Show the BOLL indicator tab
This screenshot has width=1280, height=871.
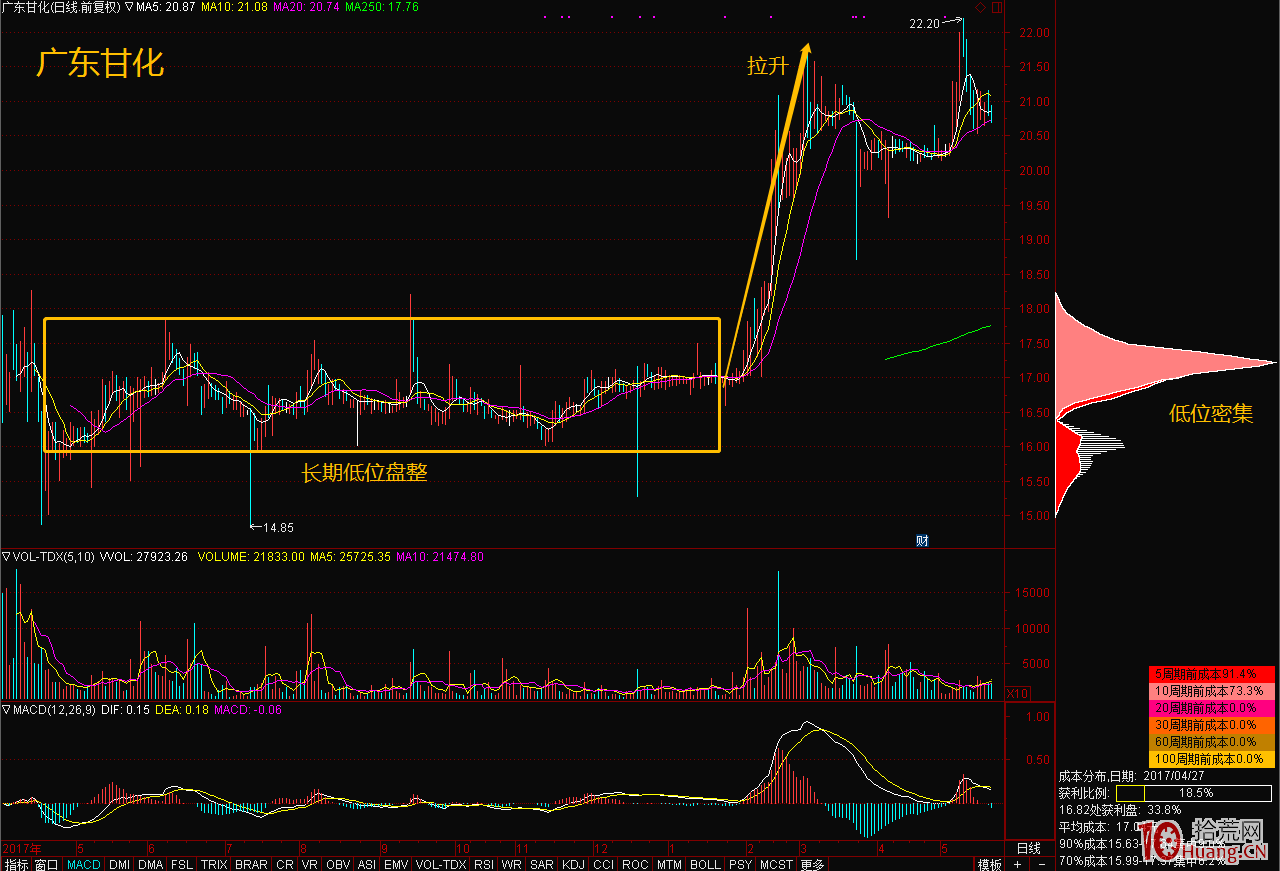pos(705,864)
